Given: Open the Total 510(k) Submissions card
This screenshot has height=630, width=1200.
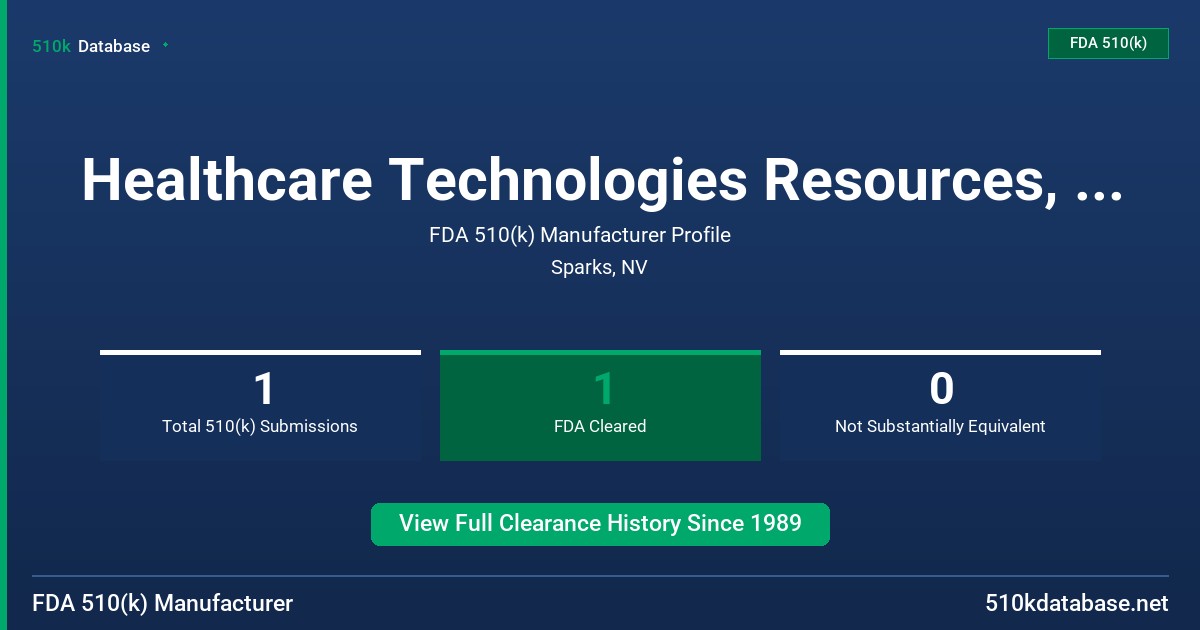Looking at the screenshot, I should (260, 405).
